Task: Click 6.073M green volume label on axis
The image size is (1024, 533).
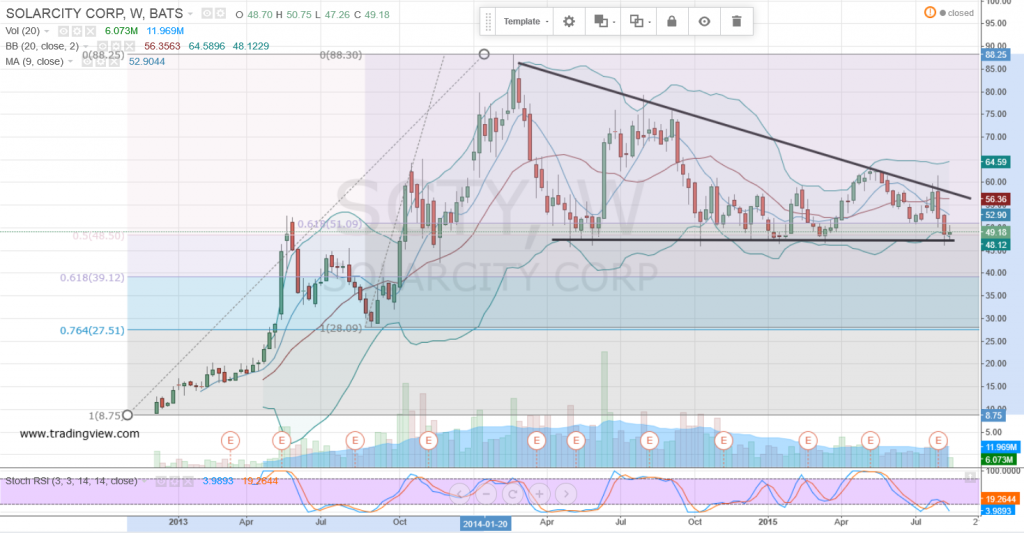Action: click(x=999, y=460)
